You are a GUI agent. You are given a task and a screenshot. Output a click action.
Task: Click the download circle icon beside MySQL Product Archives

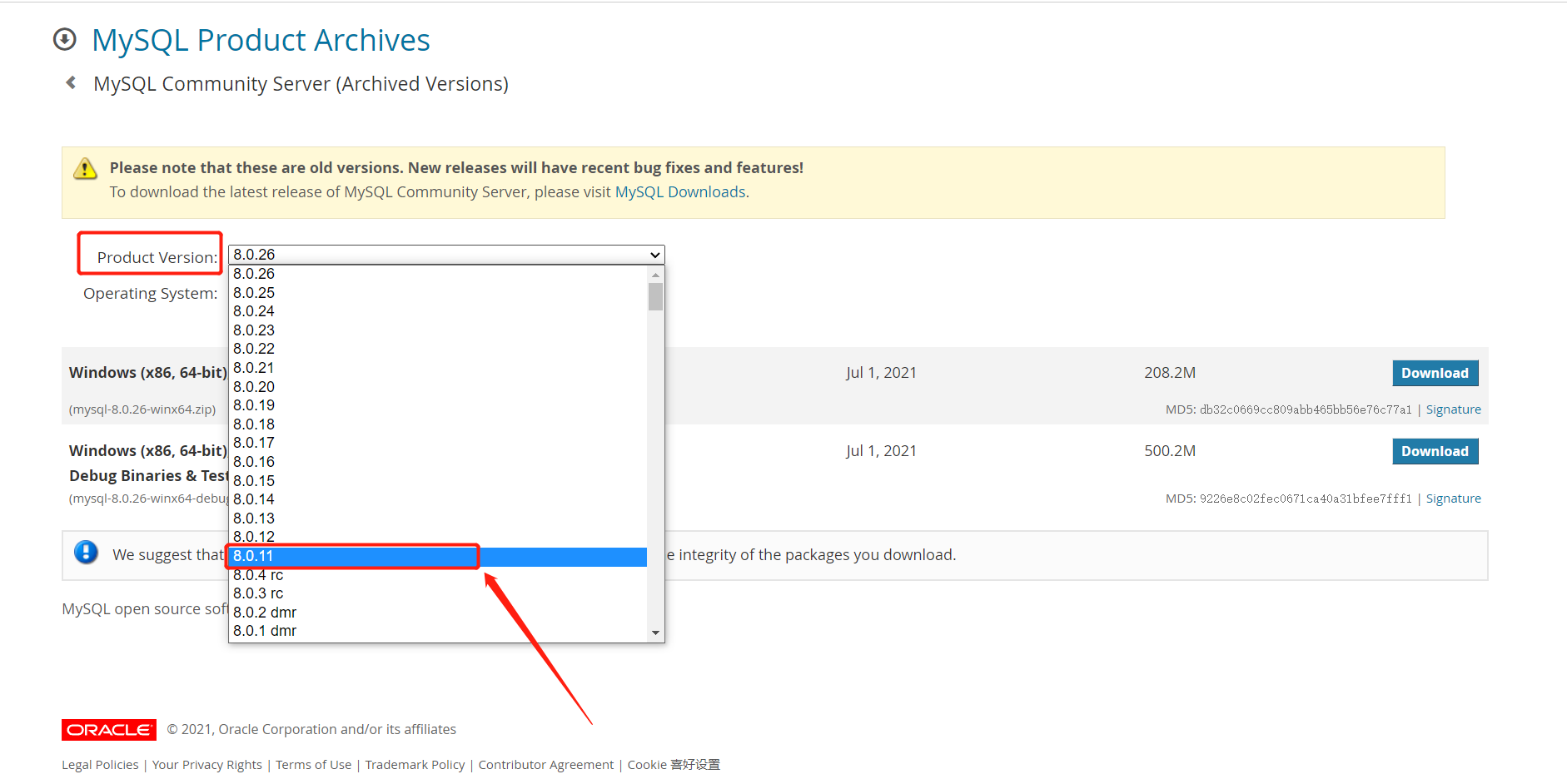[x=65, y=39]
